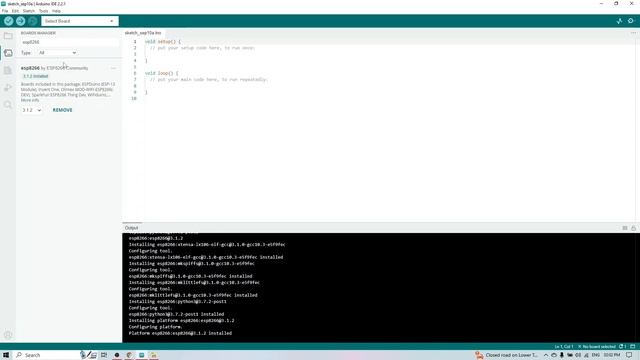
Task: Click the ENG language indicator in tray
Action: coord(596,355)
